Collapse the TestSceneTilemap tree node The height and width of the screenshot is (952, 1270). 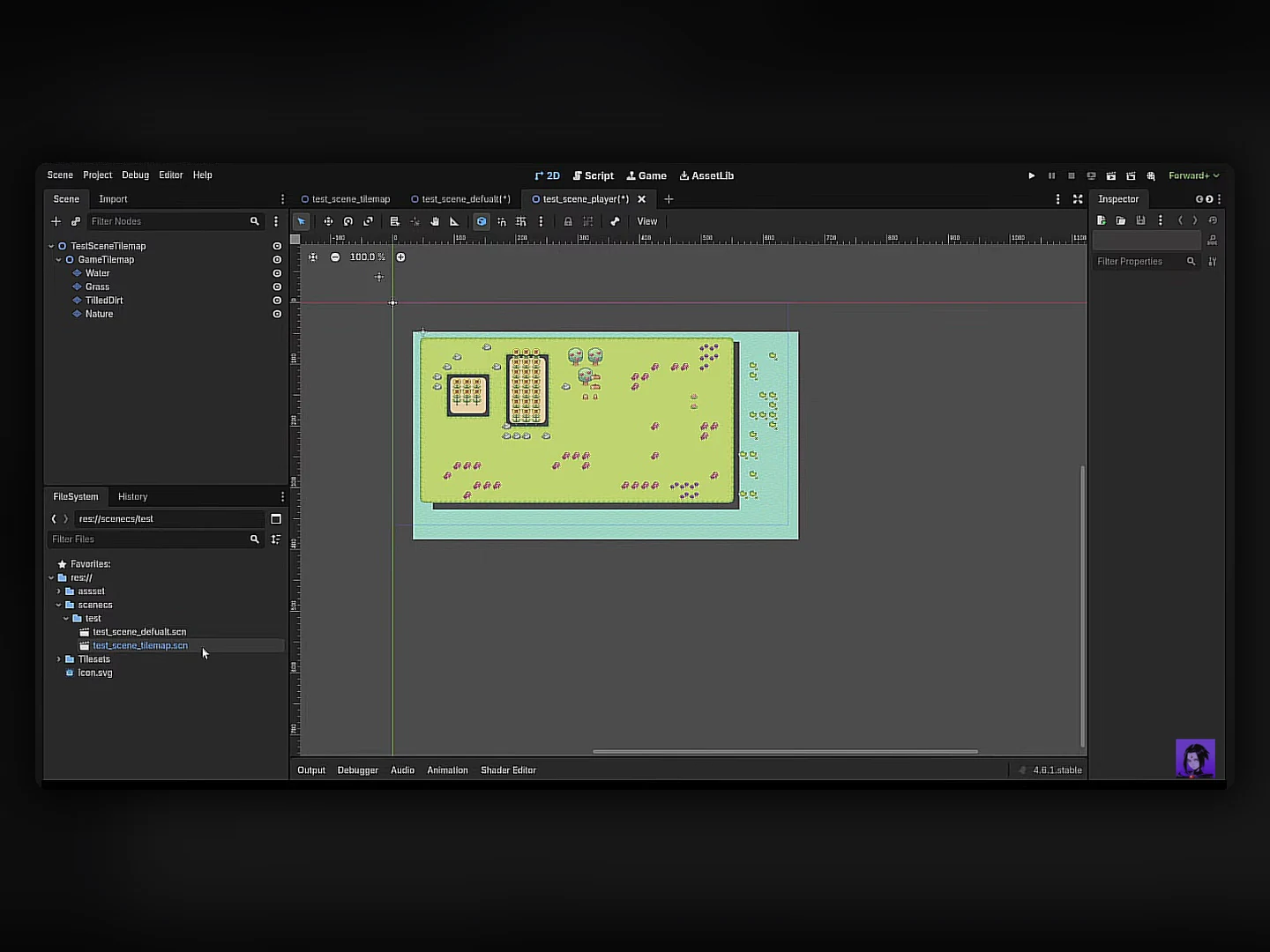click(51, 246)
